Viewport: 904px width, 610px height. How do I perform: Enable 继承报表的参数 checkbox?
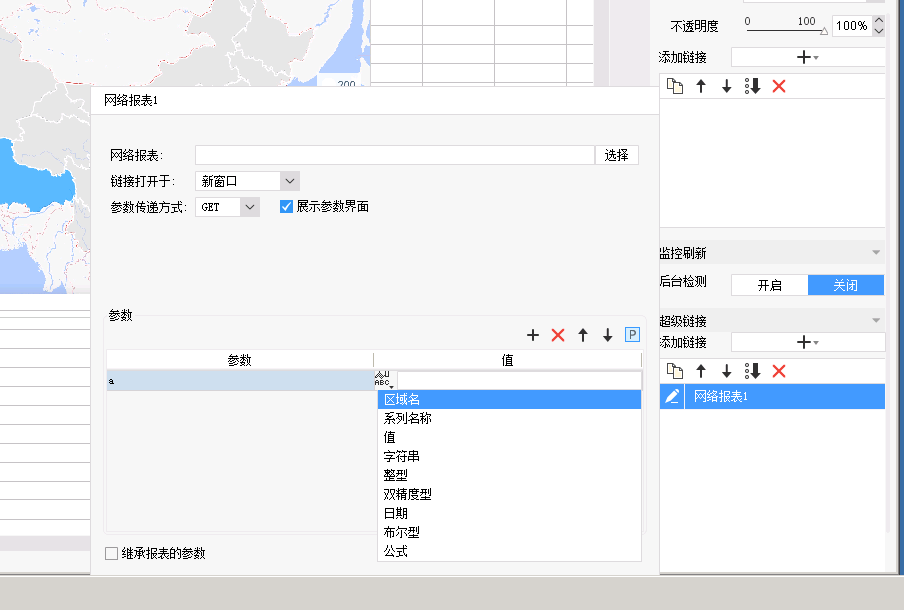click(111, 553)
